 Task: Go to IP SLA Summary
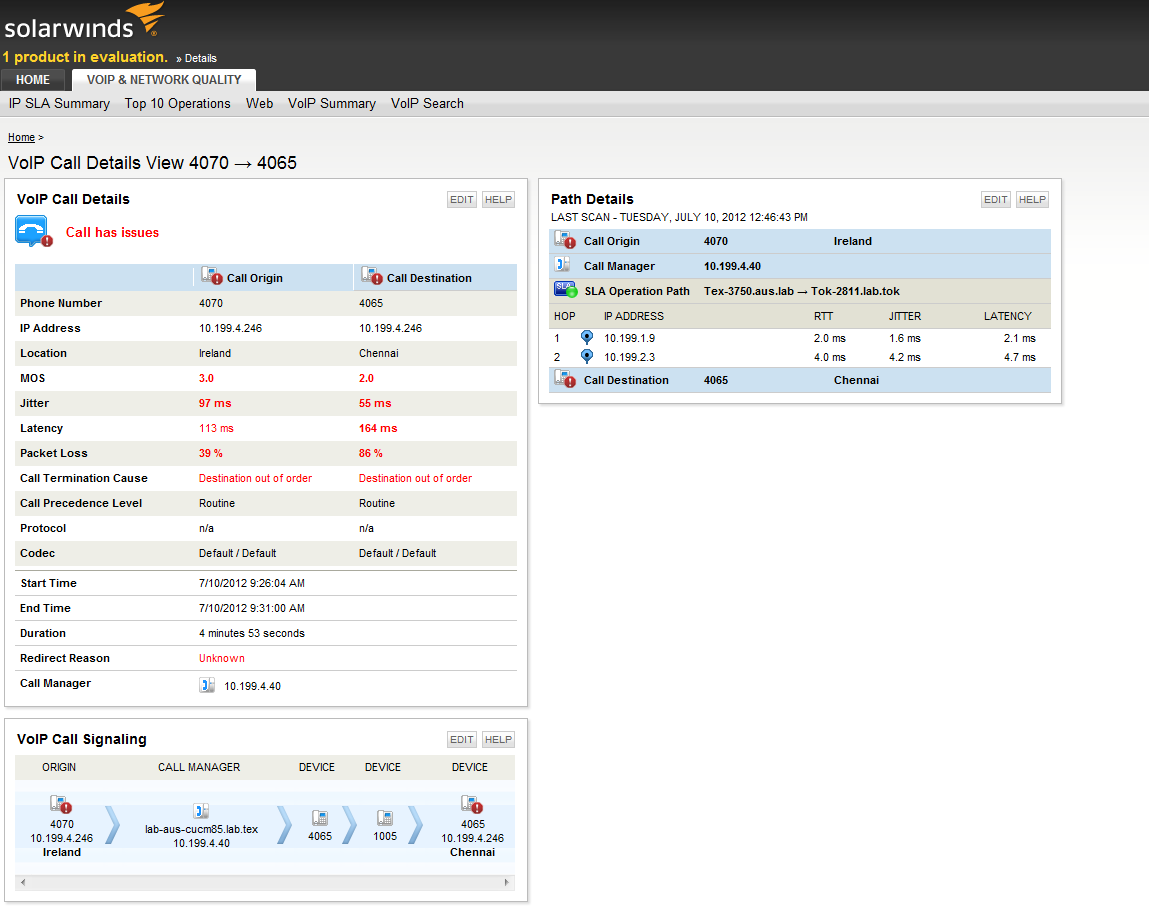pyautogui.click(x=59, y=103)
